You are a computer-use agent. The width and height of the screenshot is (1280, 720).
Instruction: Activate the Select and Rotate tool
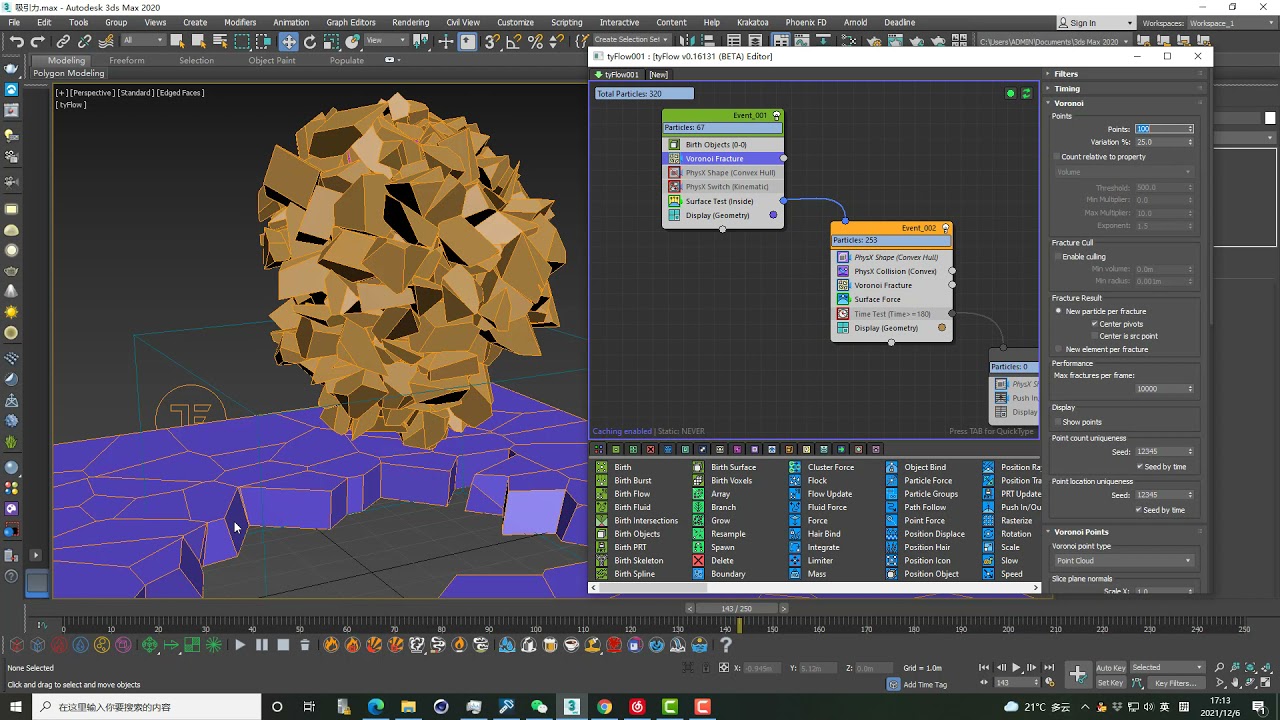pyautogui.click(x=310, y=41)
